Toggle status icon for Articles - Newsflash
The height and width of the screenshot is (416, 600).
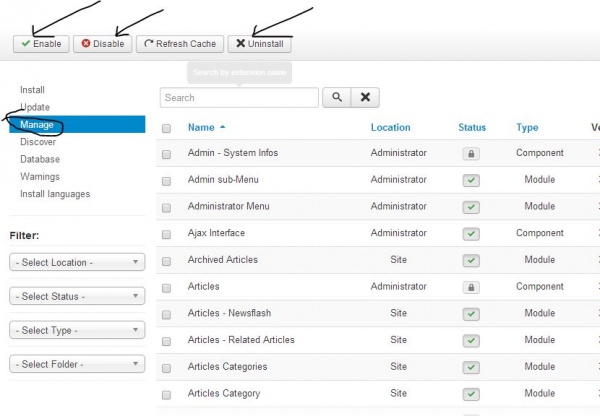[x=470, y=313]
